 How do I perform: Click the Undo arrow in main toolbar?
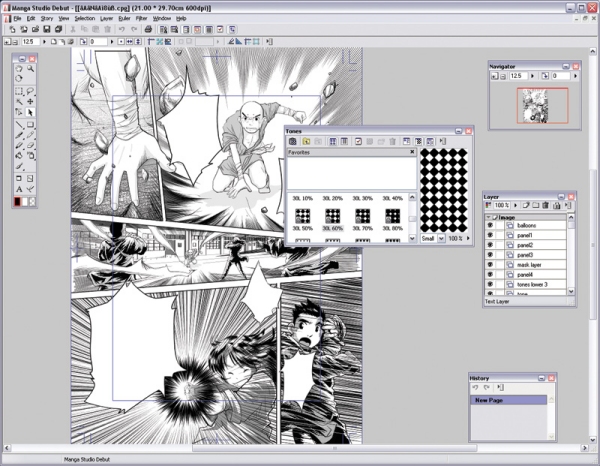point(122,29)
